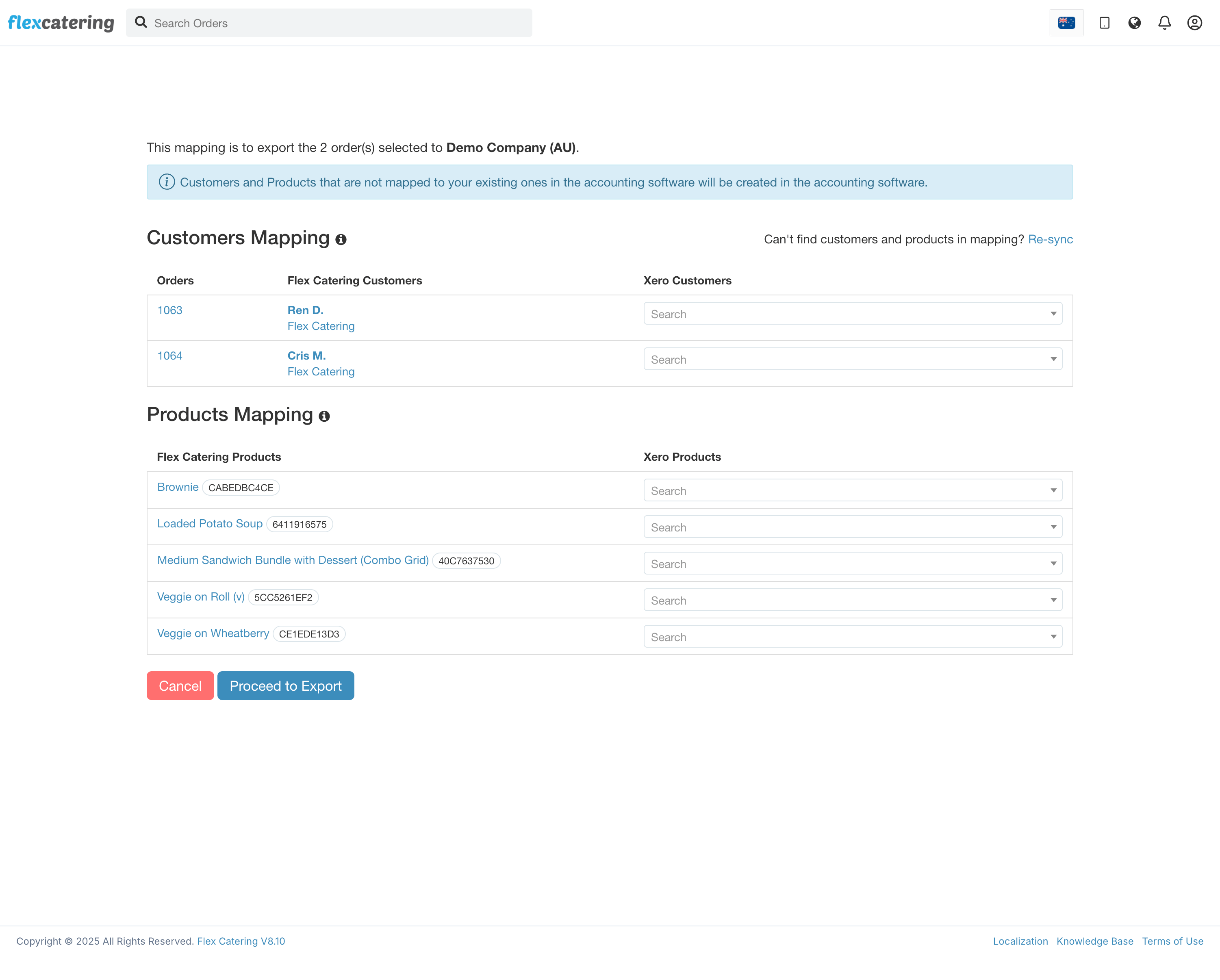Open order 1064

(x=170, y=356)
